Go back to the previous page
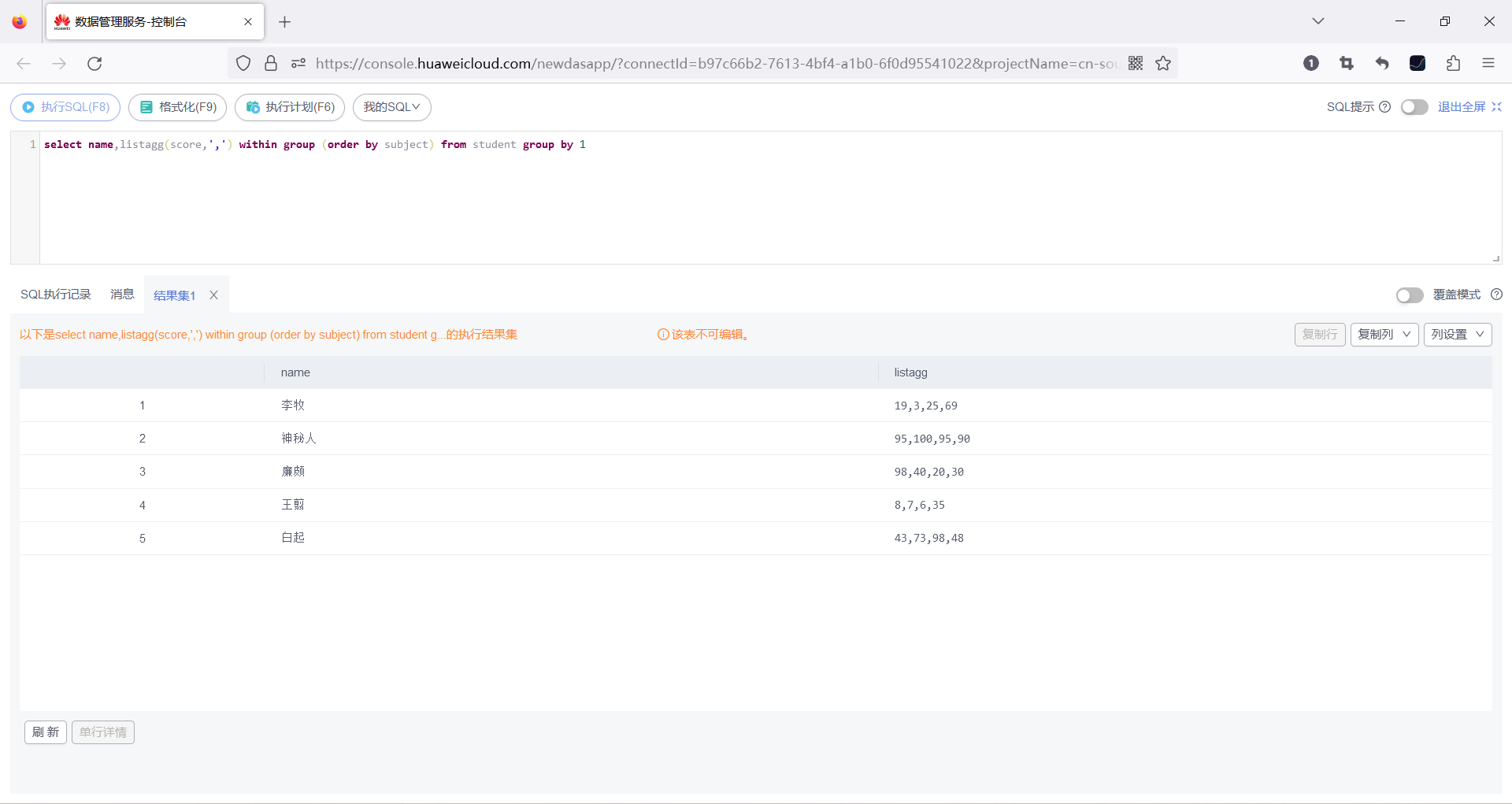Screen dimensions: 1512x804 tap(24, 64)
